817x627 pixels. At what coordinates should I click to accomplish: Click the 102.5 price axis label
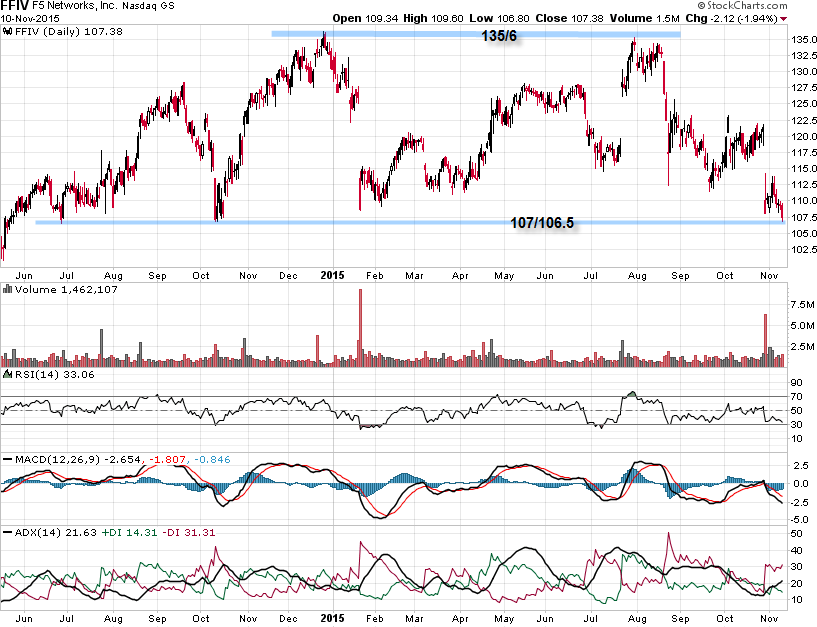(803, 249)
